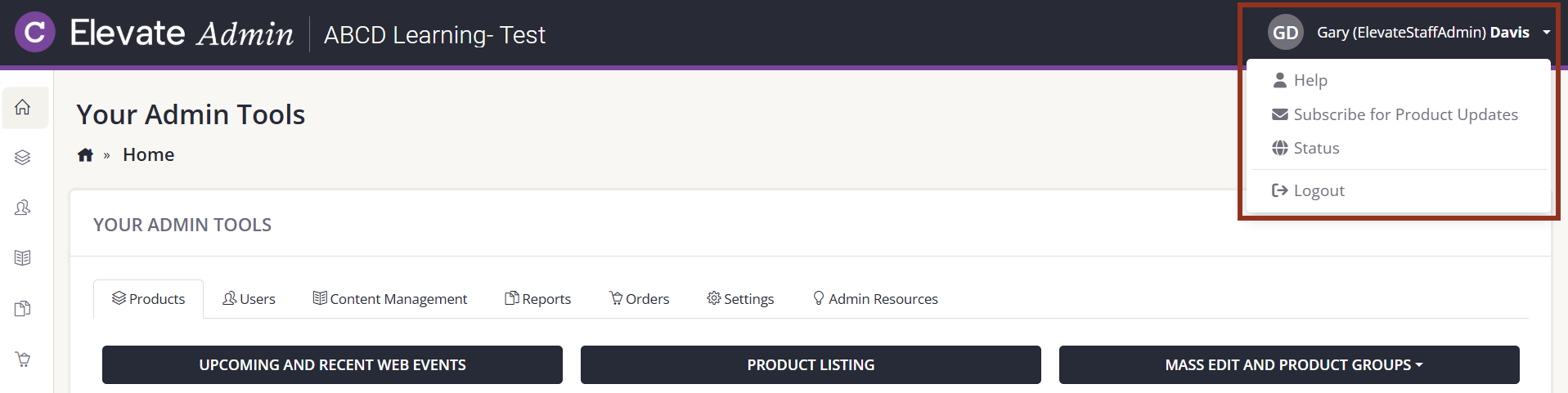This screenshot has width=1568, height=393.
Task: Expand Mass Edit and Product Groups dropdown
Action: point(1289,364)
